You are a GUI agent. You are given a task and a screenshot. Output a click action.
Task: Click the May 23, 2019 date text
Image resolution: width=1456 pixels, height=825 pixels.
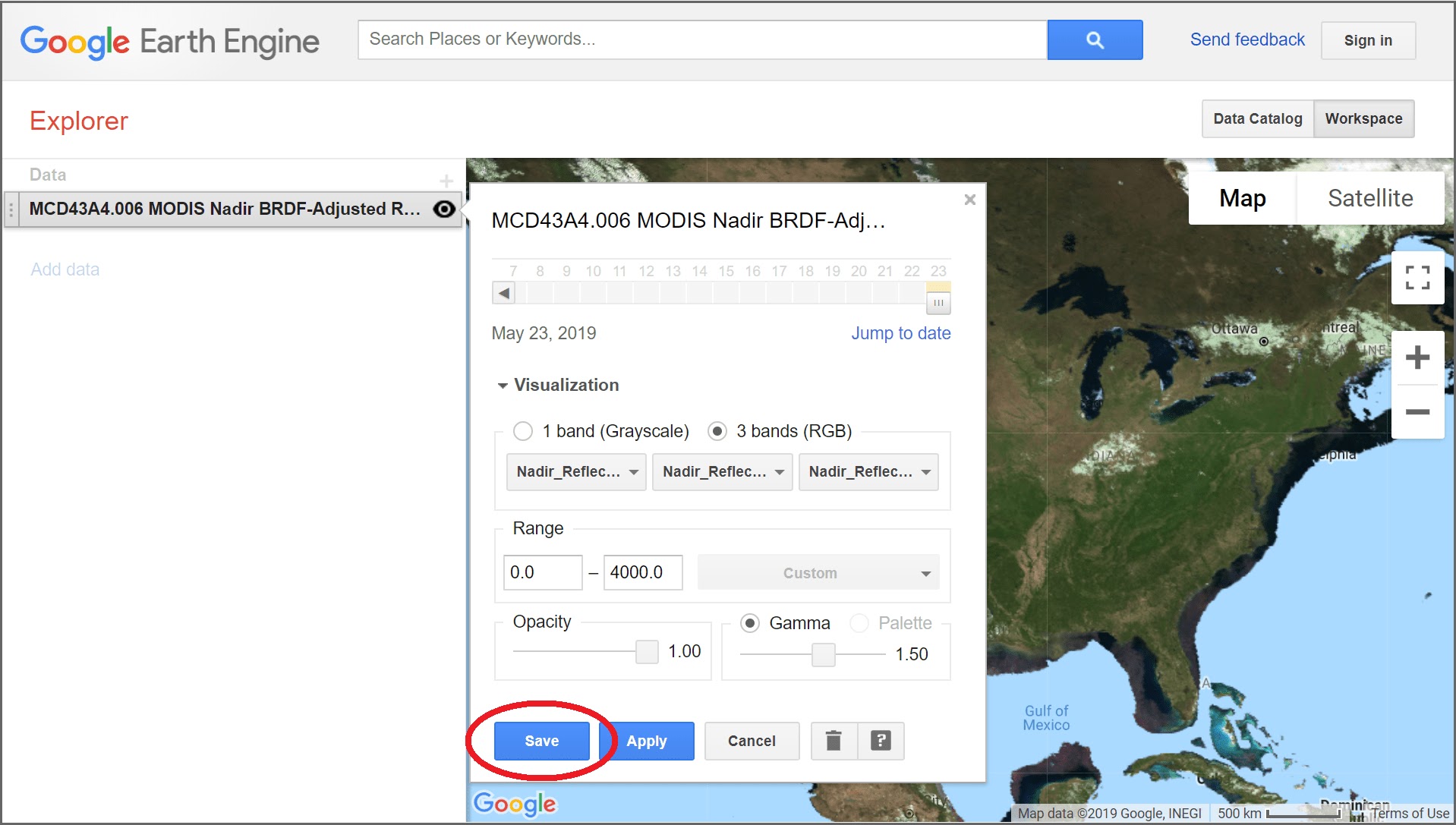click(x=544, y=333)
